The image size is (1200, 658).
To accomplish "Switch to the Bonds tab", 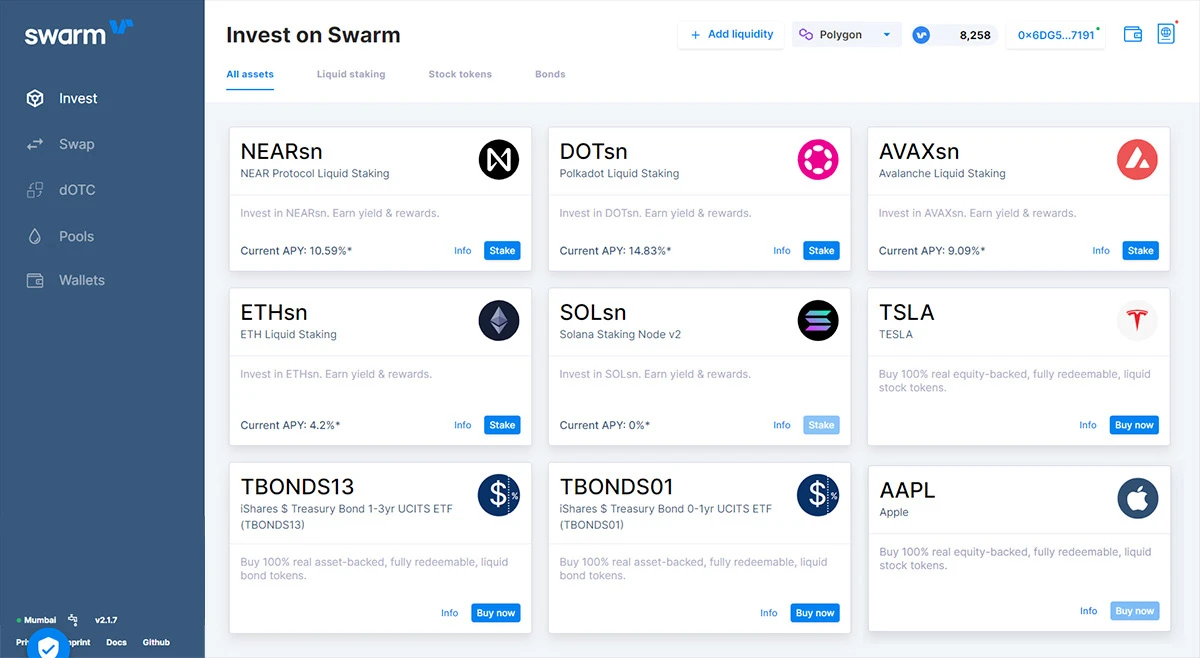I will (x=550, y=75).
